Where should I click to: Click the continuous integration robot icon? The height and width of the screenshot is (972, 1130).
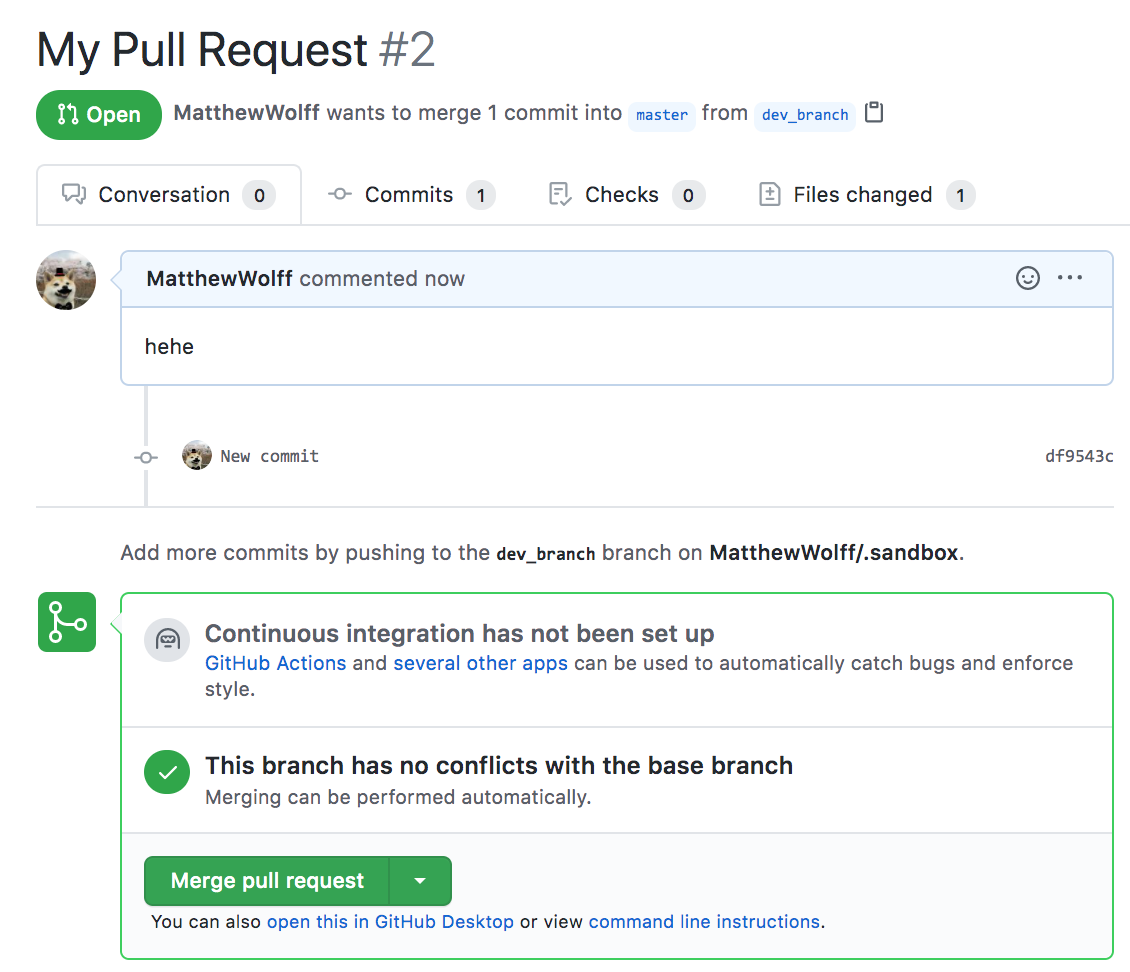167,641
